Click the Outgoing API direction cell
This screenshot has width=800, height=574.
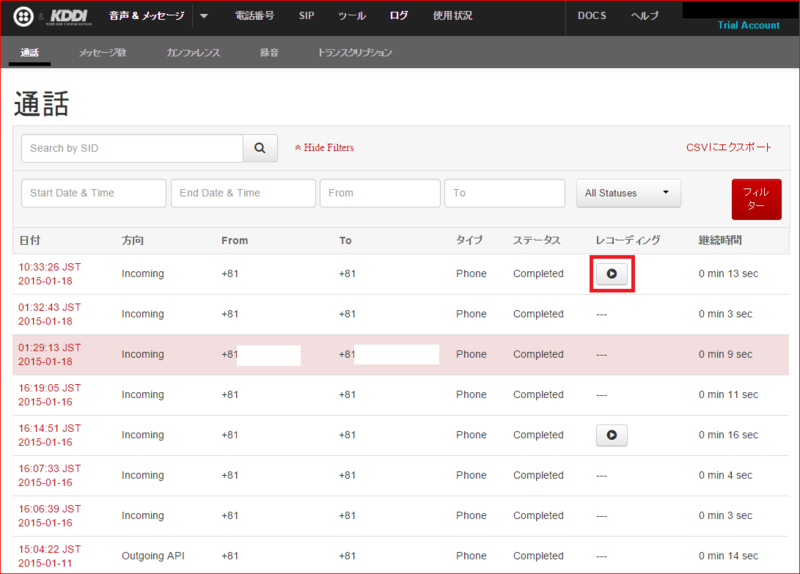[x=153, y=556]
